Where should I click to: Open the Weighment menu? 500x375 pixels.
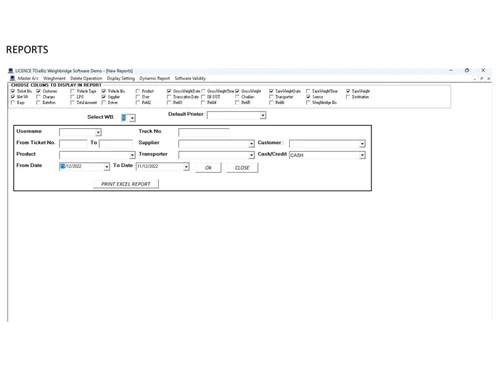tap(54, 78)
